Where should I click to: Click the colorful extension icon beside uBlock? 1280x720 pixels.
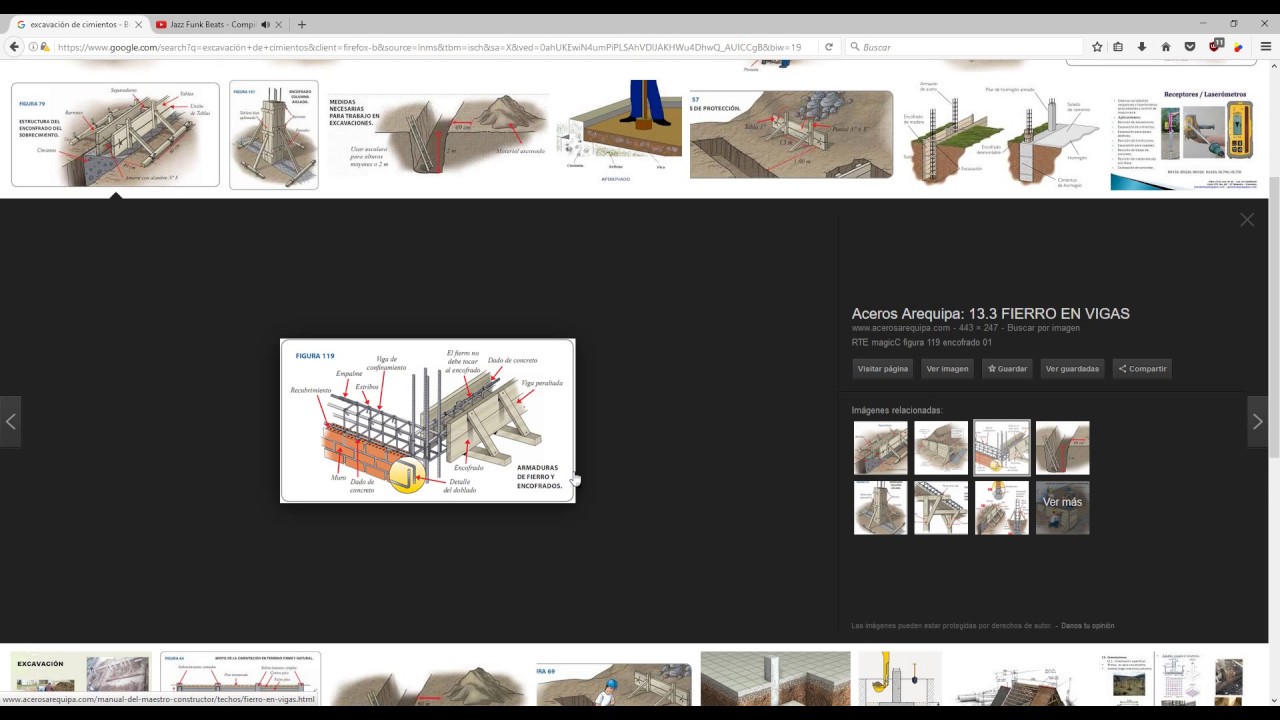coord(1238,47)
